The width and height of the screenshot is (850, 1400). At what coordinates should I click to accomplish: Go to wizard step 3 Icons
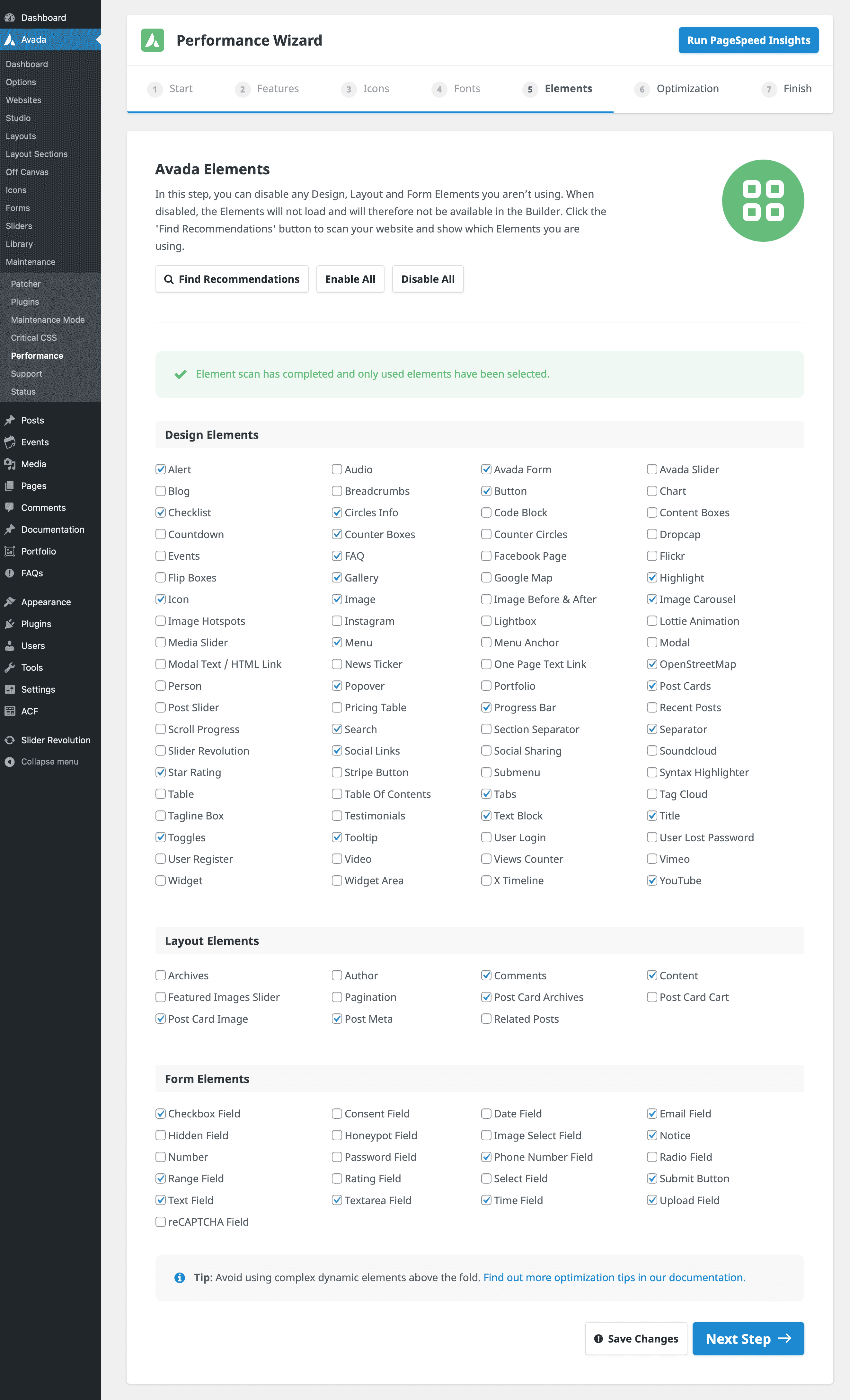point(365,89)
